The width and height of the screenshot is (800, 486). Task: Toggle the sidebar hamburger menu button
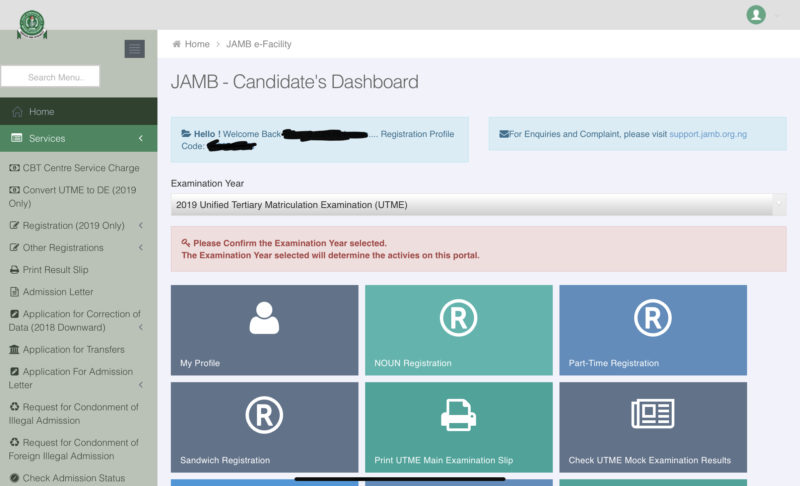pos(135,49)
